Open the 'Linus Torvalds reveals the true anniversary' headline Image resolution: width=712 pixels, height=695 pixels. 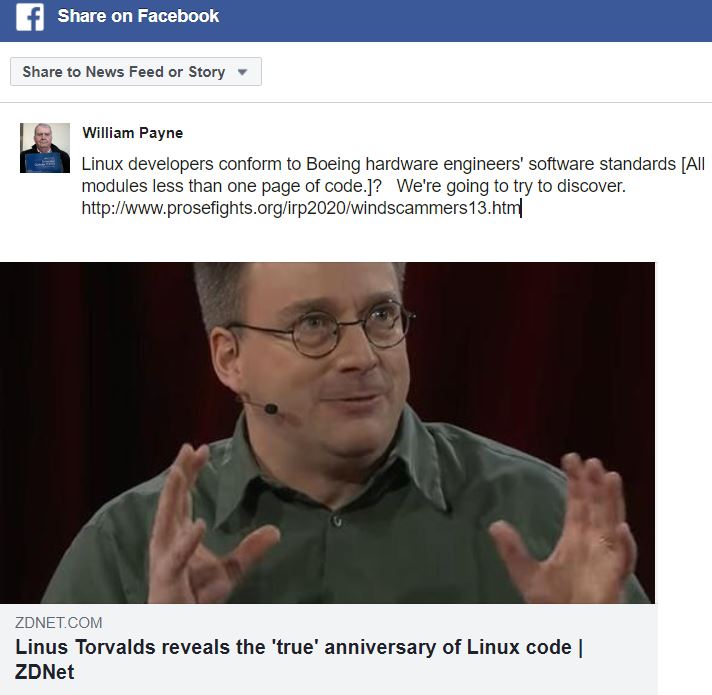pos(299,659)
